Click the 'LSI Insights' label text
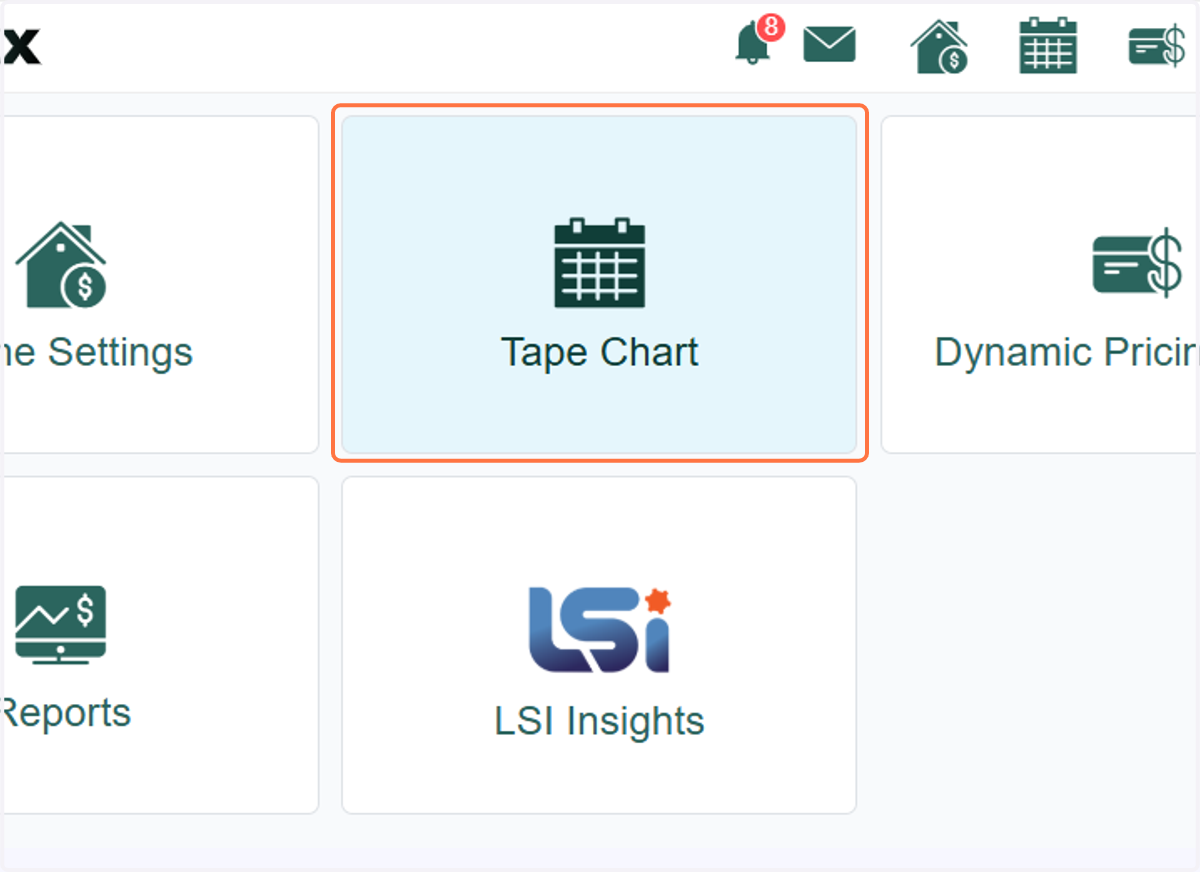Image resolution: width=1200 pixels, height=872 pixels. 600,721
